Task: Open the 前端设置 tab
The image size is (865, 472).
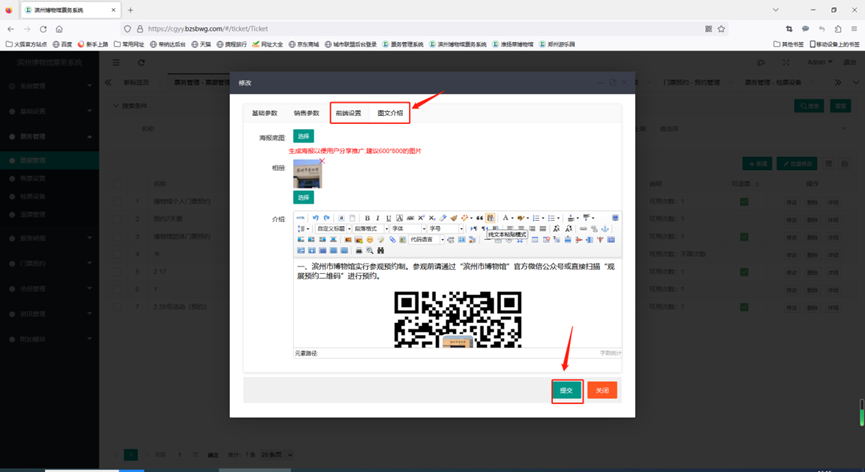Action: tap(348, 113)
